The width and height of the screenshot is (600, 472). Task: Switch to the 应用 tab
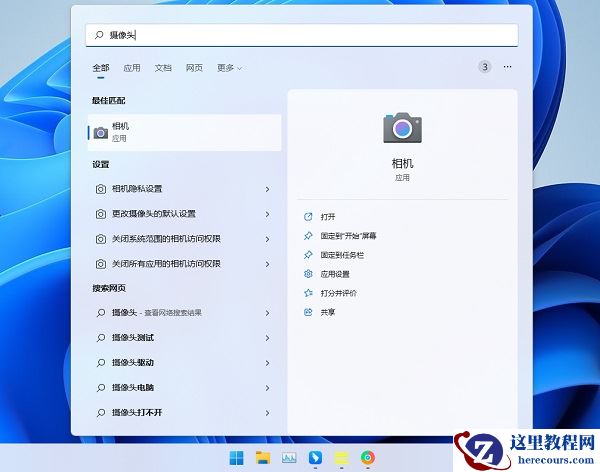(132, 68)
